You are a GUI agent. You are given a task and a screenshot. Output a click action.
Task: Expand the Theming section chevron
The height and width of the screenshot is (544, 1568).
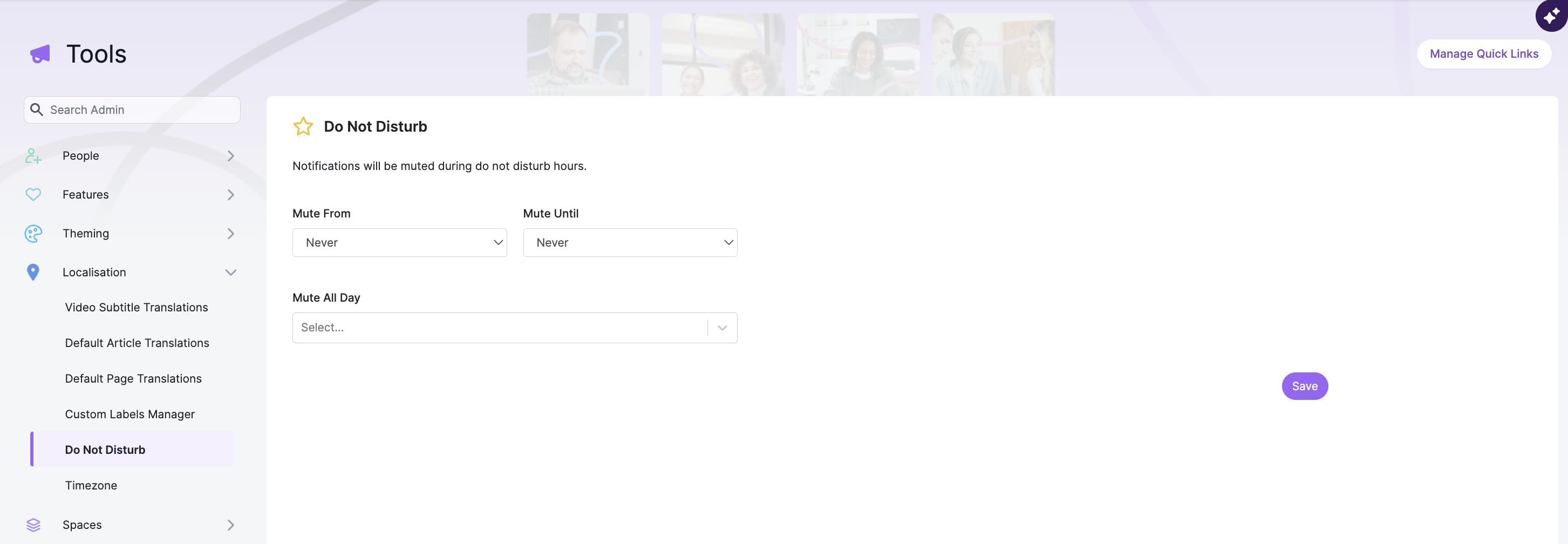coord(231,234)
